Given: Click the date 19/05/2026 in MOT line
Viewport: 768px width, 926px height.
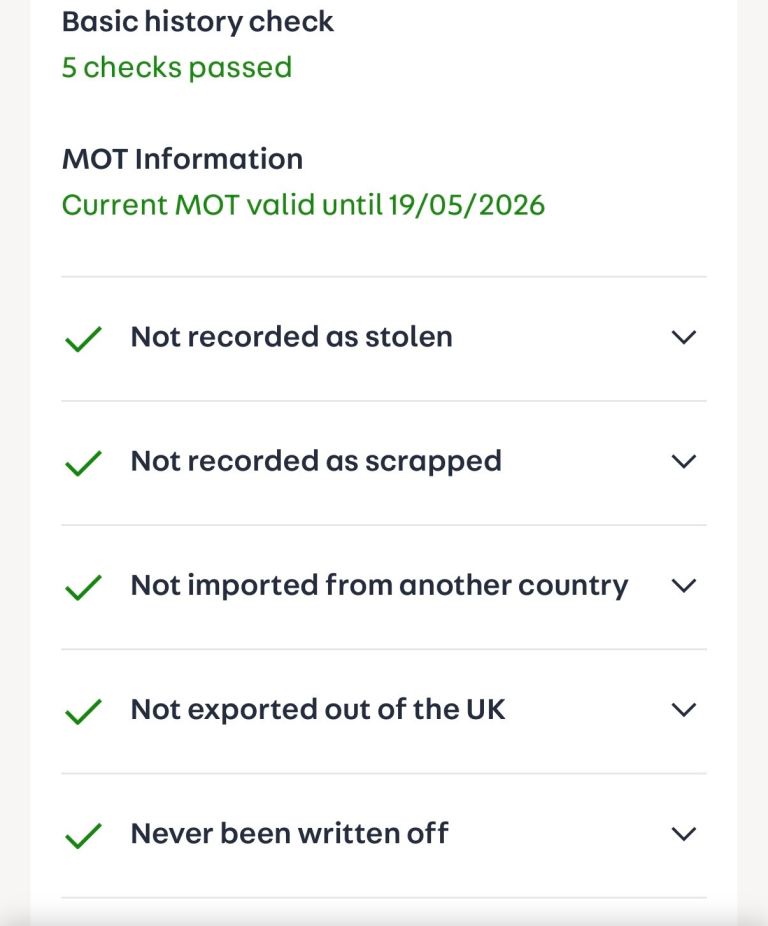Looking at the screenshot, I should pyautogui.click(x=467, y=205).
